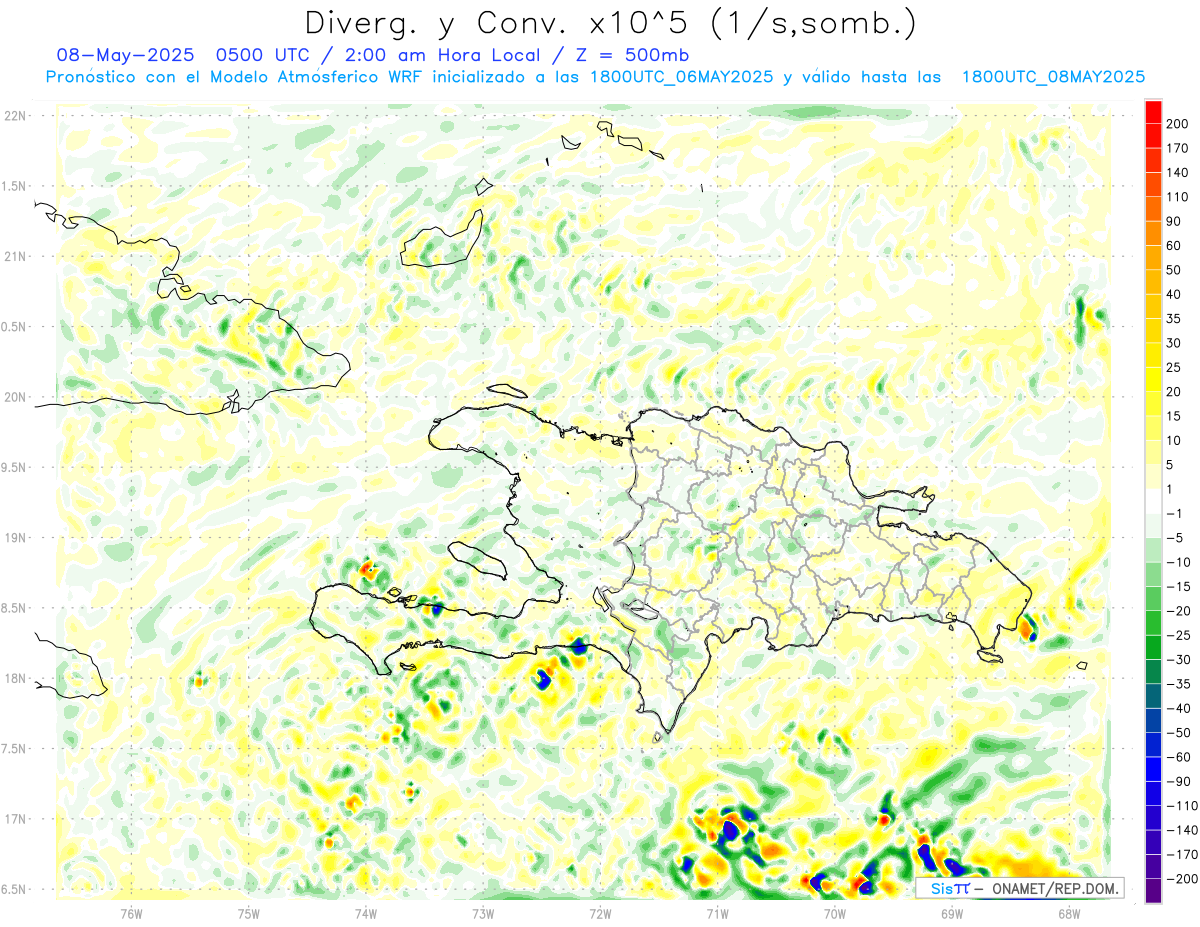Click the positive '90' colorbar value
Viewport: 1200px width, 927px height.
(1175, 221)
